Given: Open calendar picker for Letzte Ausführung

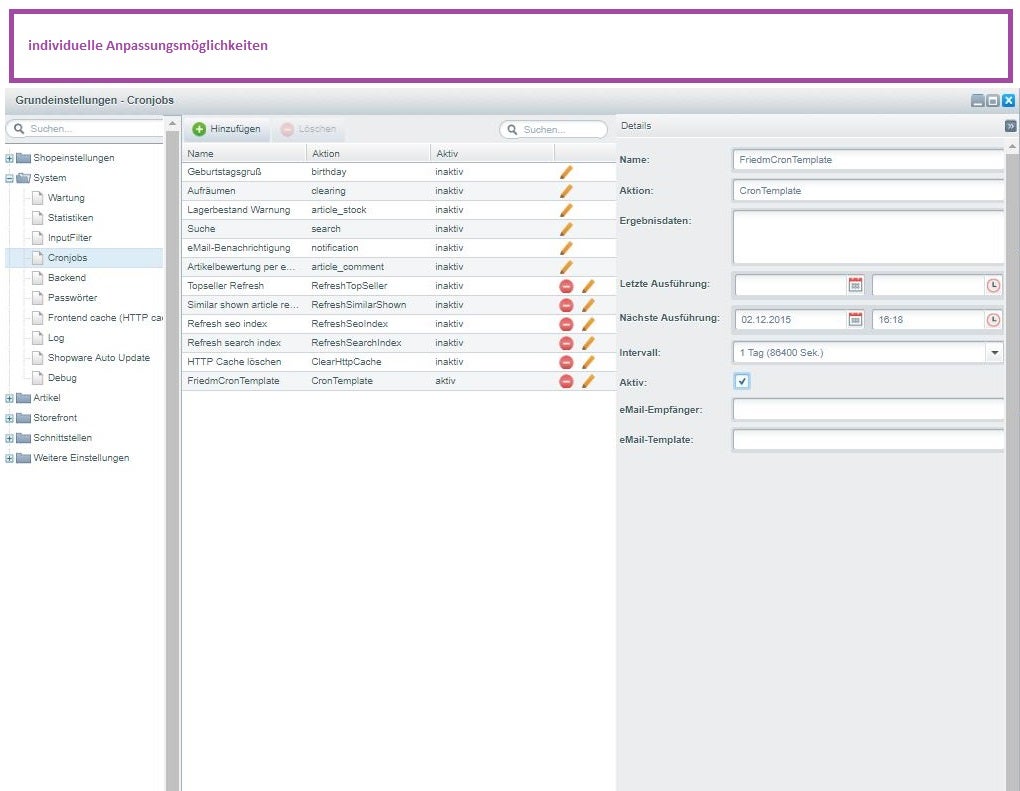Looking at the screenshot, I should click(x=855, y=285).
